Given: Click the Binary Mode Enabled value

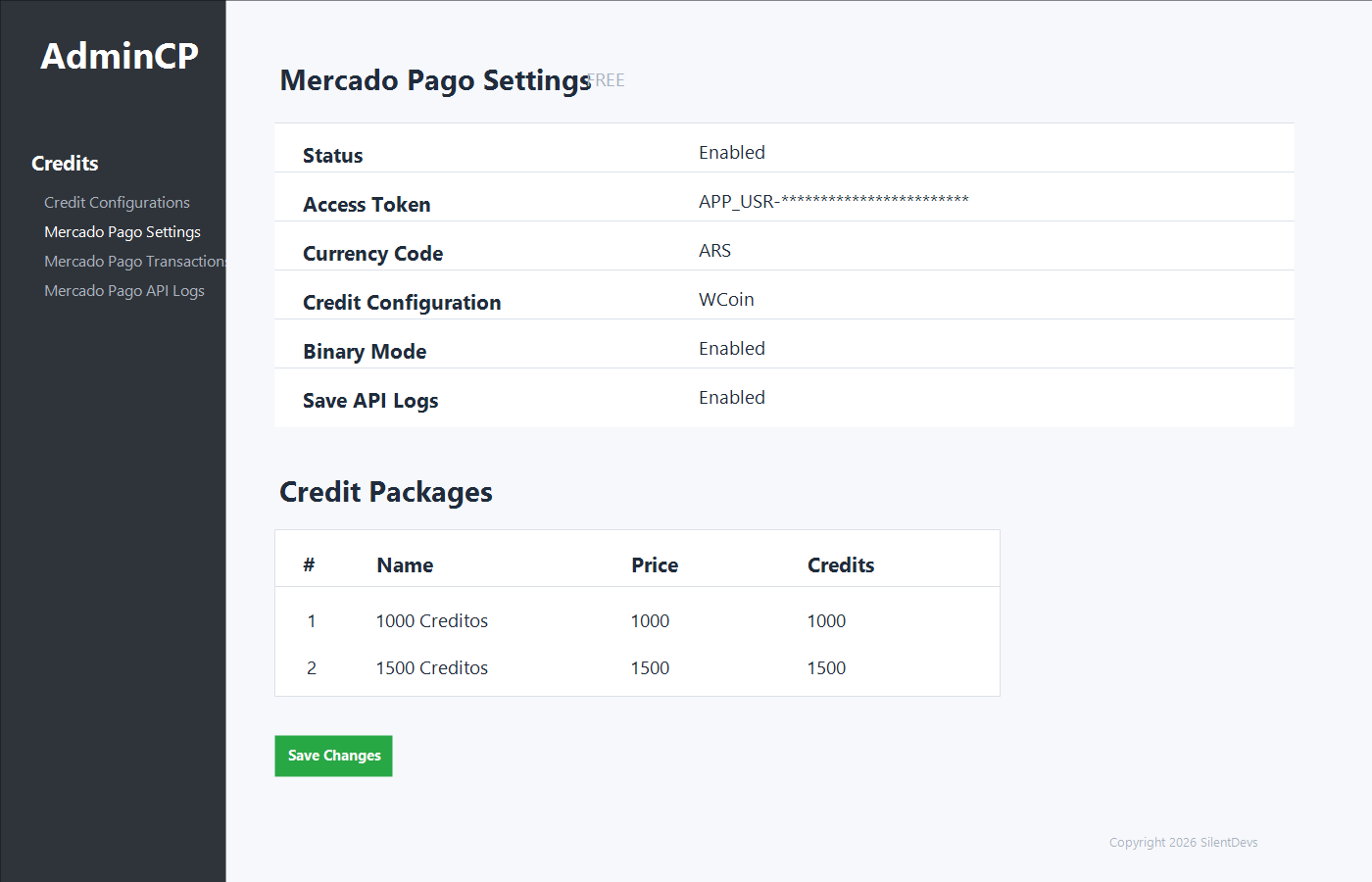Looking at the screenshot, I should click(x=732, y=349).
